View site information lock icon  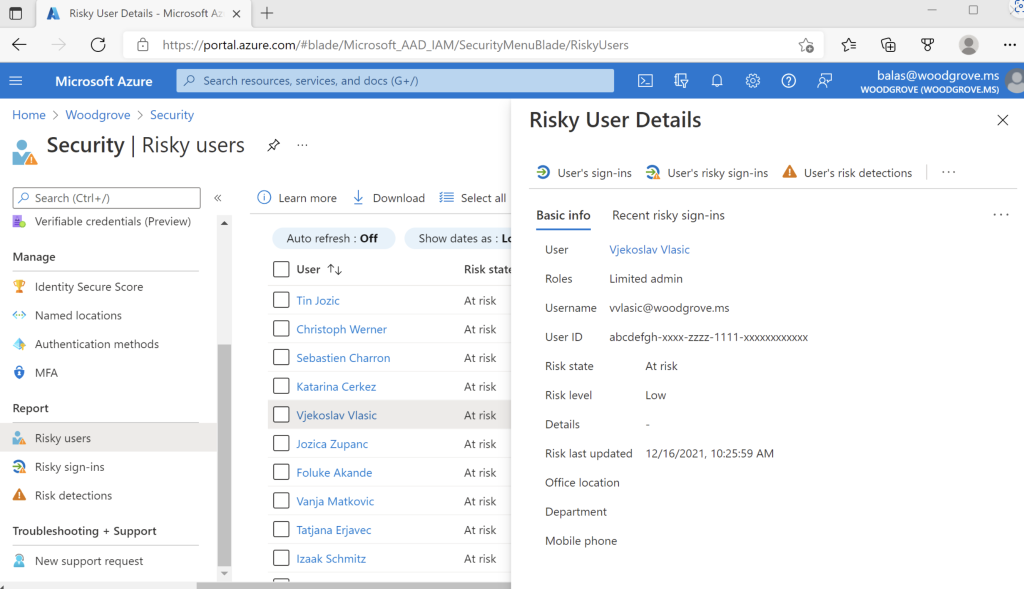142,45
